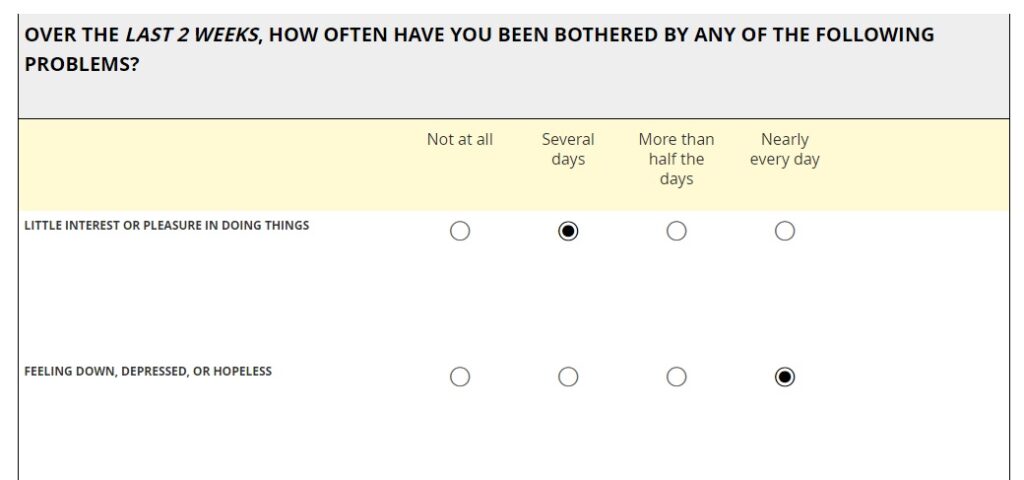
Task: Click the italic 'LAST 2 WEEKS' heading text
Action: (x=191, y=35)
